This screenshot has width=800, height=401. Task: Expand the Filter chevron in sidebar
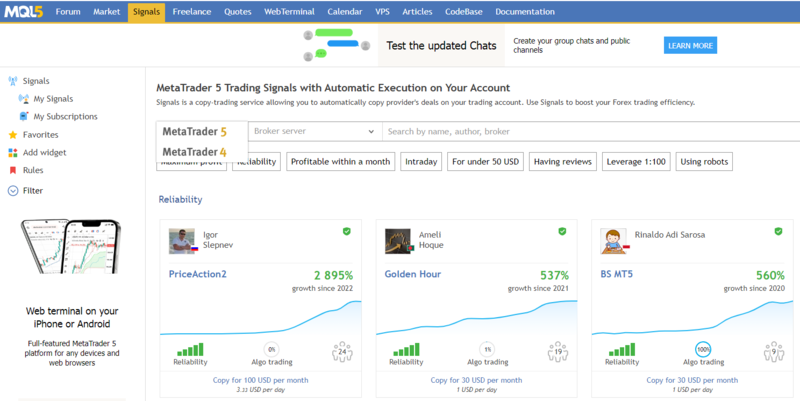click(x=13, y=191)
